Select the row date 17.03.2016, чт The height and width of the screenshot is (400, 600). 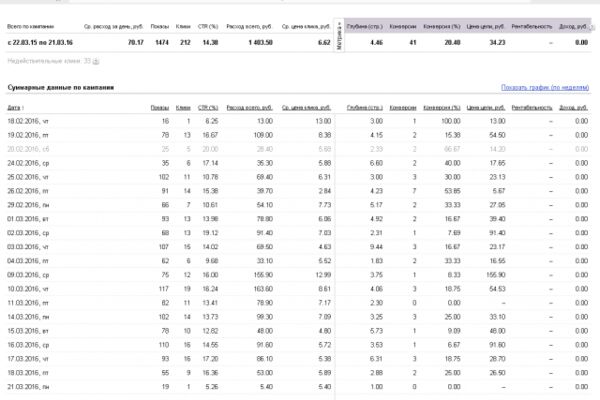(28, 359)
